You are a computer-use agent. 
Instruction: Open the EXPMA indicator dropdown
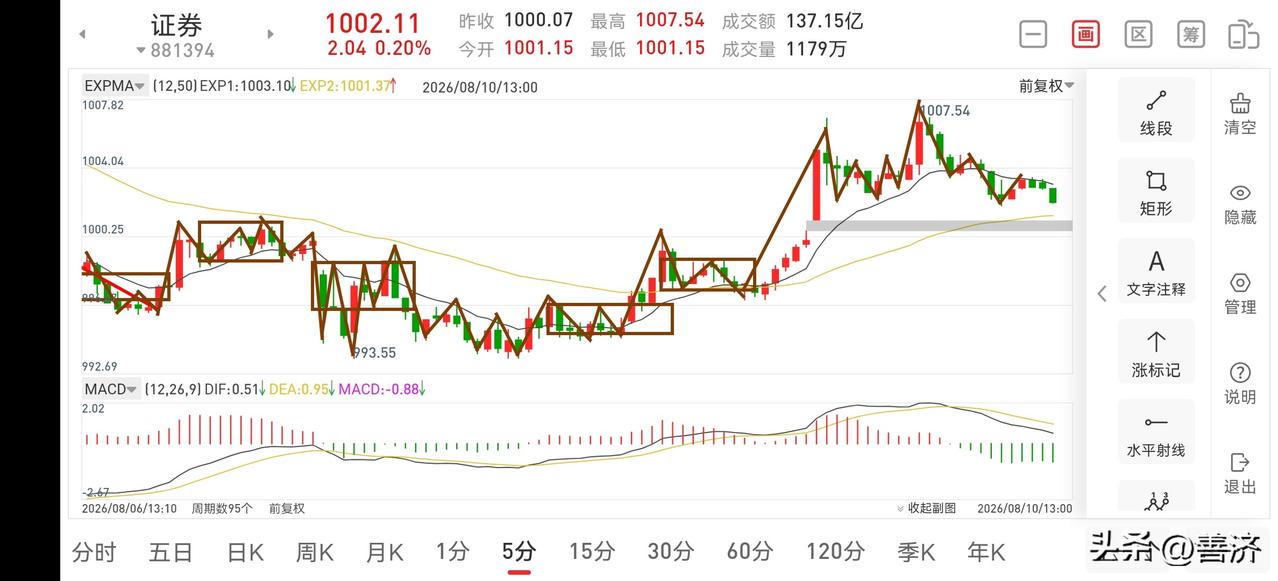[x=115, y=86]
